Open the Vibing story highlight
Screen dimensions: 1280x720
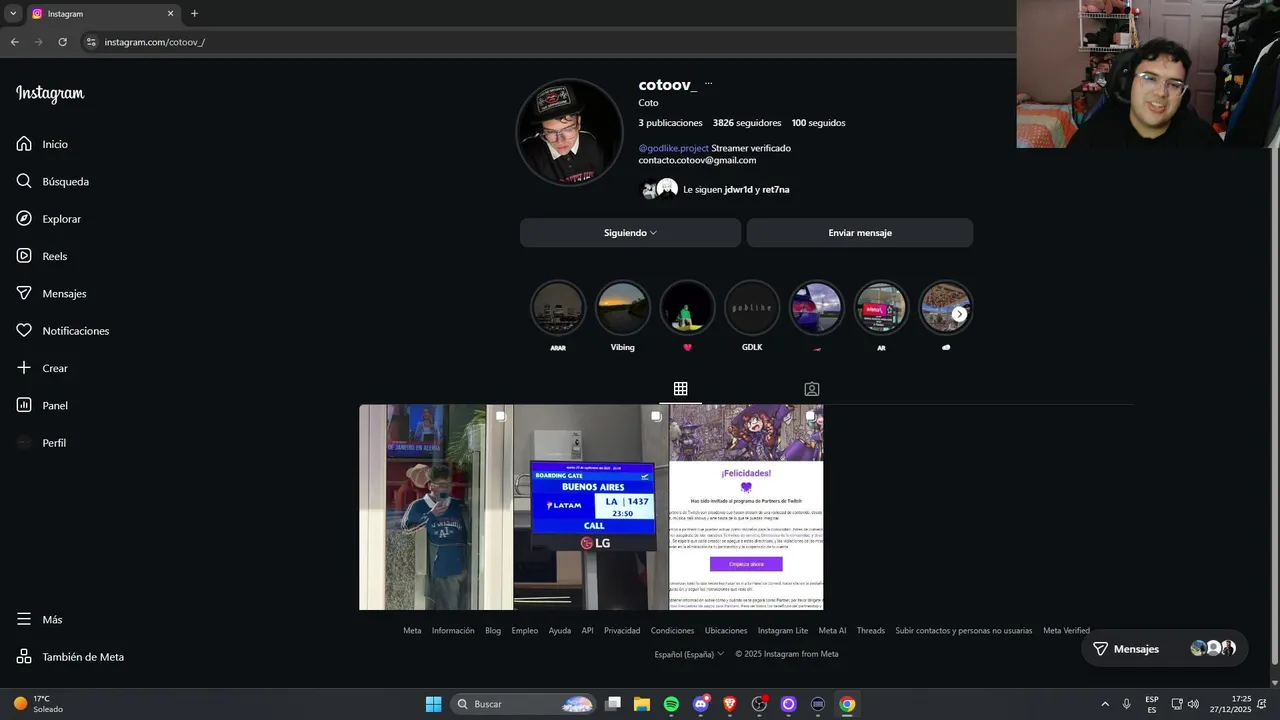(623, 307)
